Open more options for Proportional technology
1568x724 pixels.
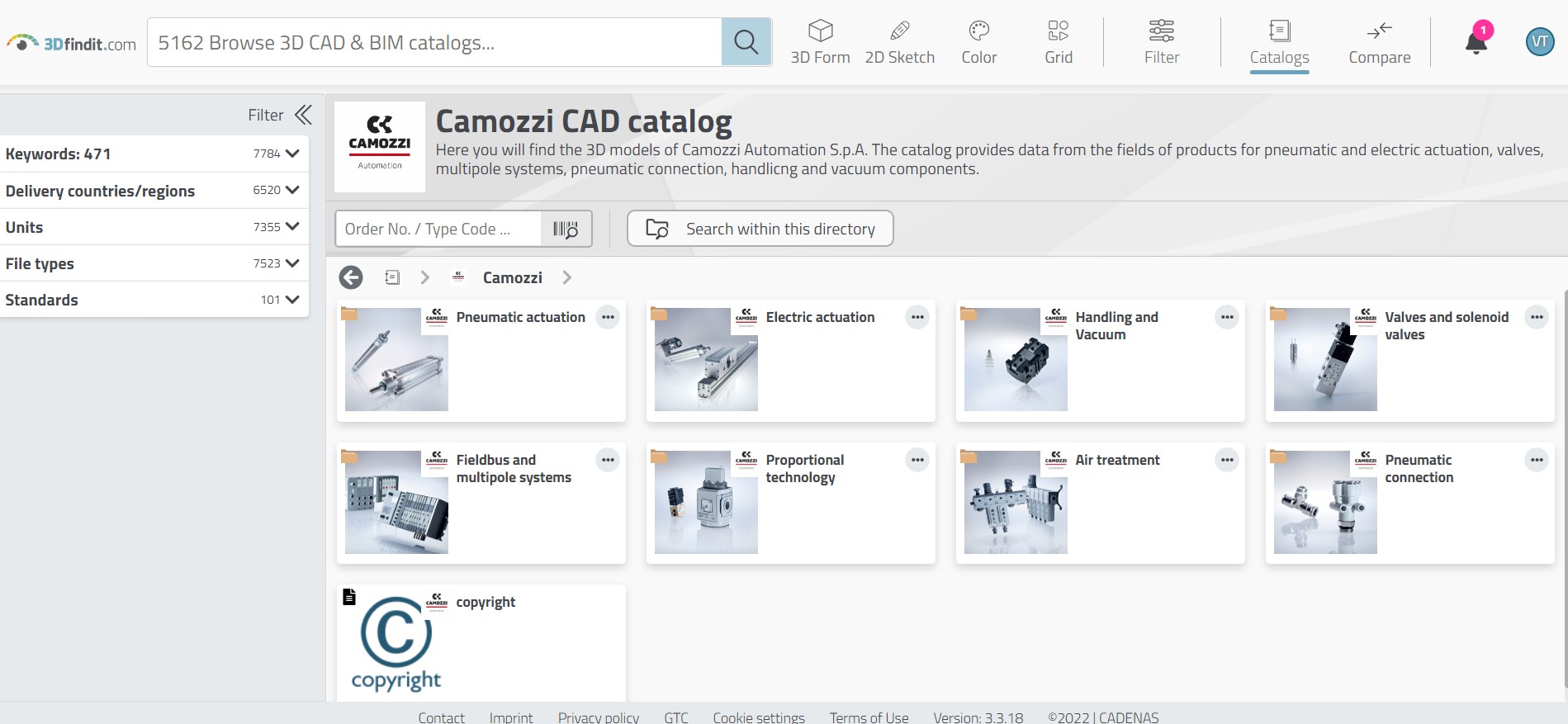click(918, 460)
